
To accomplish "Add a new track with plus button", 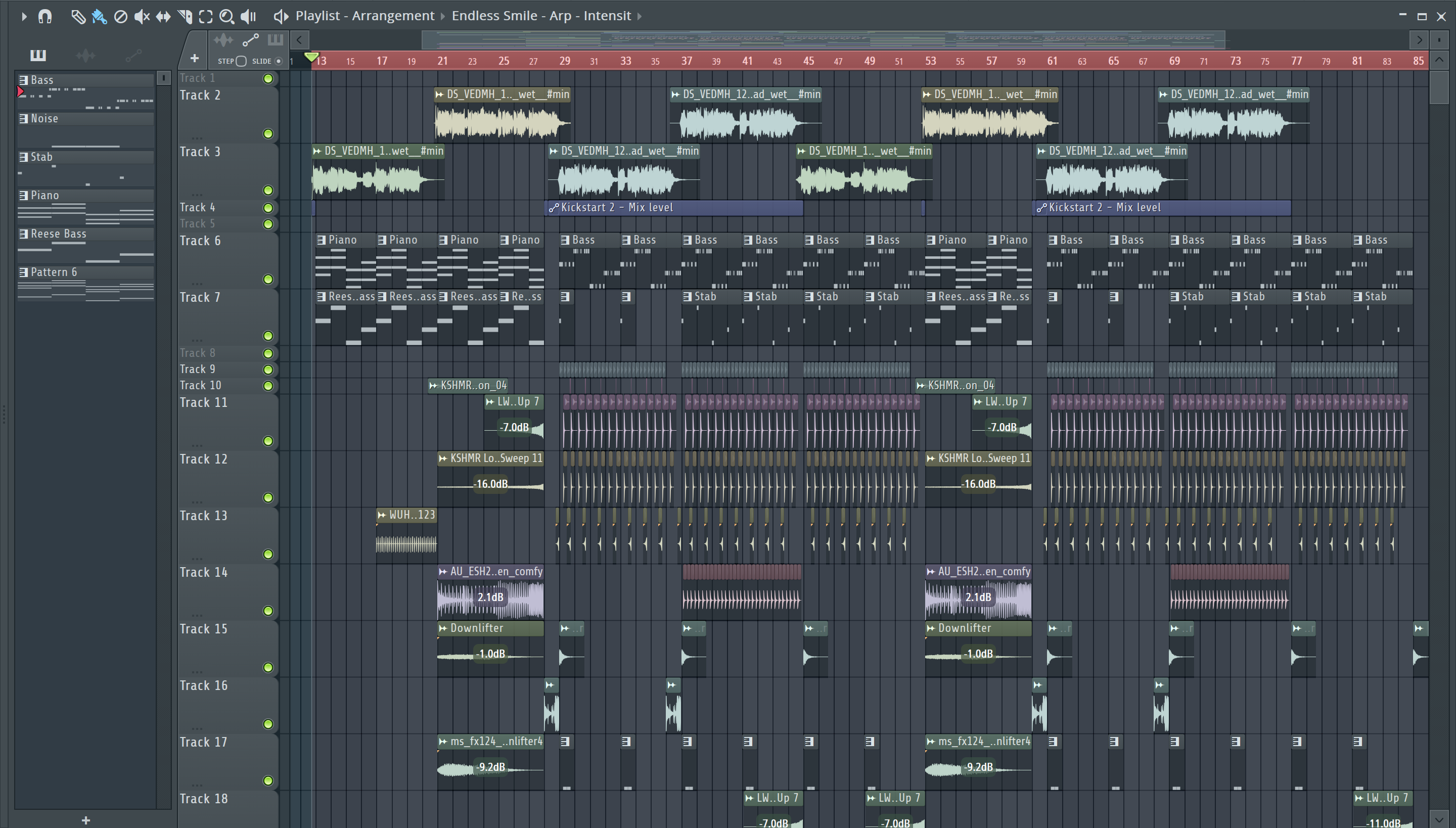I will click(x=195, y=59).
